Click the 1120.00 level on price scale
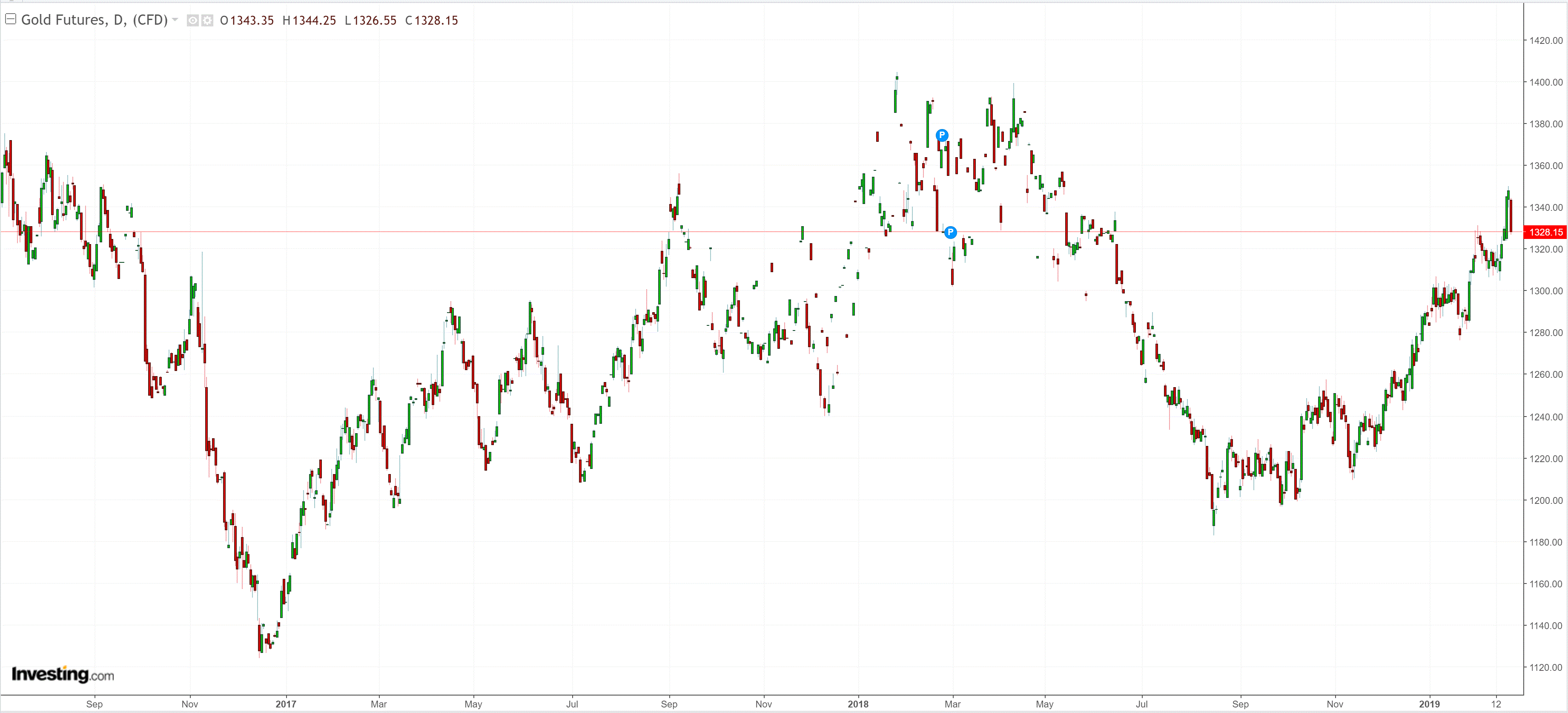Viewport: 1568px width, 713px height. point(1545,667)
